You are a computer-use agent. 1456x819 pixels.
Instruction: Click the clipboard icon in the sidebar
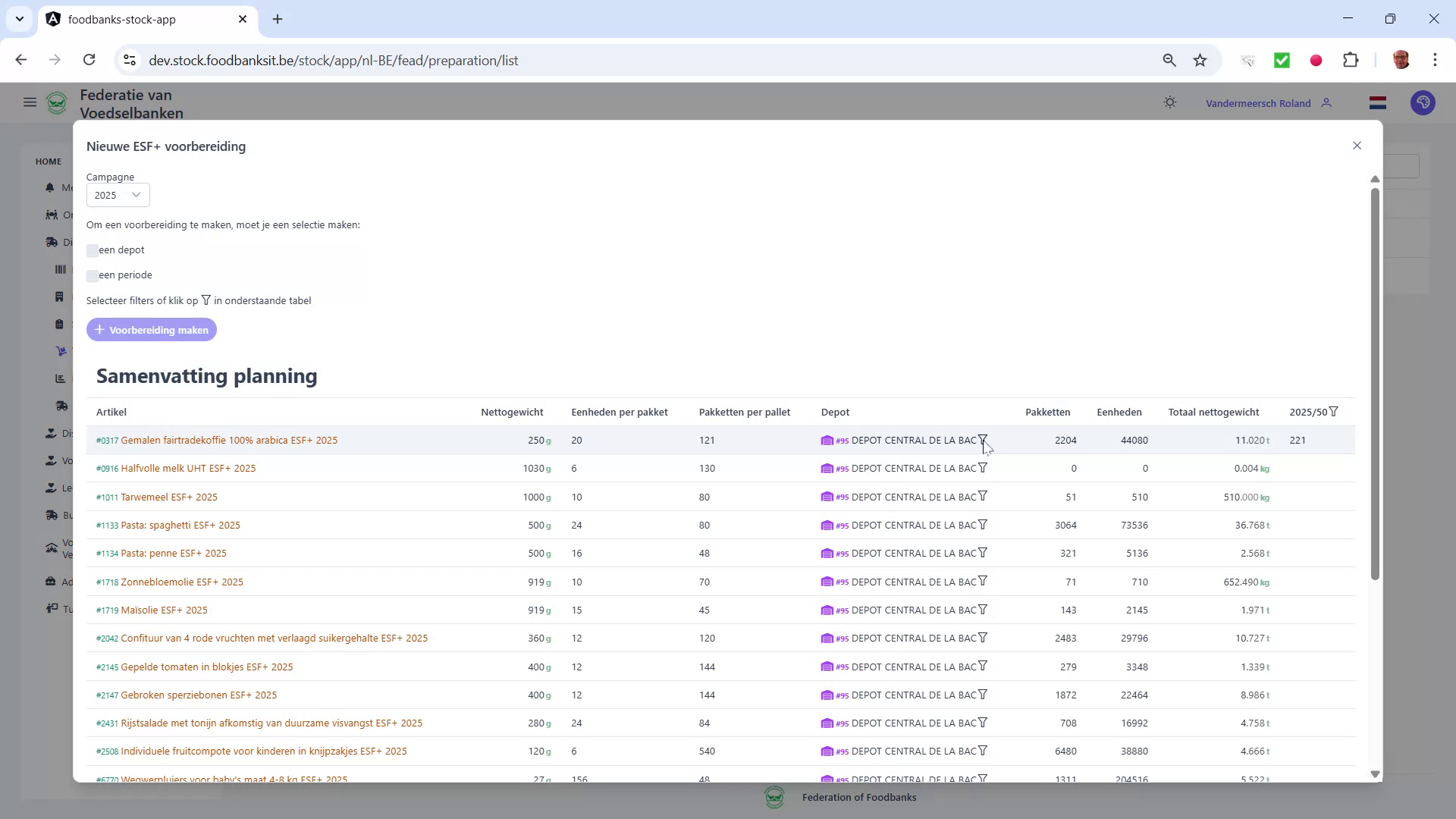(x=60, y=324)
